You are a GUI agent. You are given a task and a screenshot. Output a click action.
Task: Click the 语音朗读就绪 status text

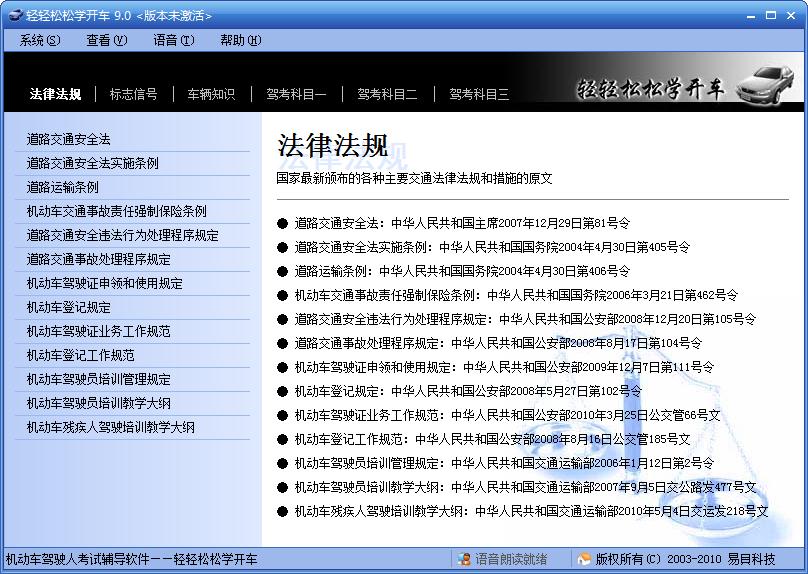tap(511, 559)
